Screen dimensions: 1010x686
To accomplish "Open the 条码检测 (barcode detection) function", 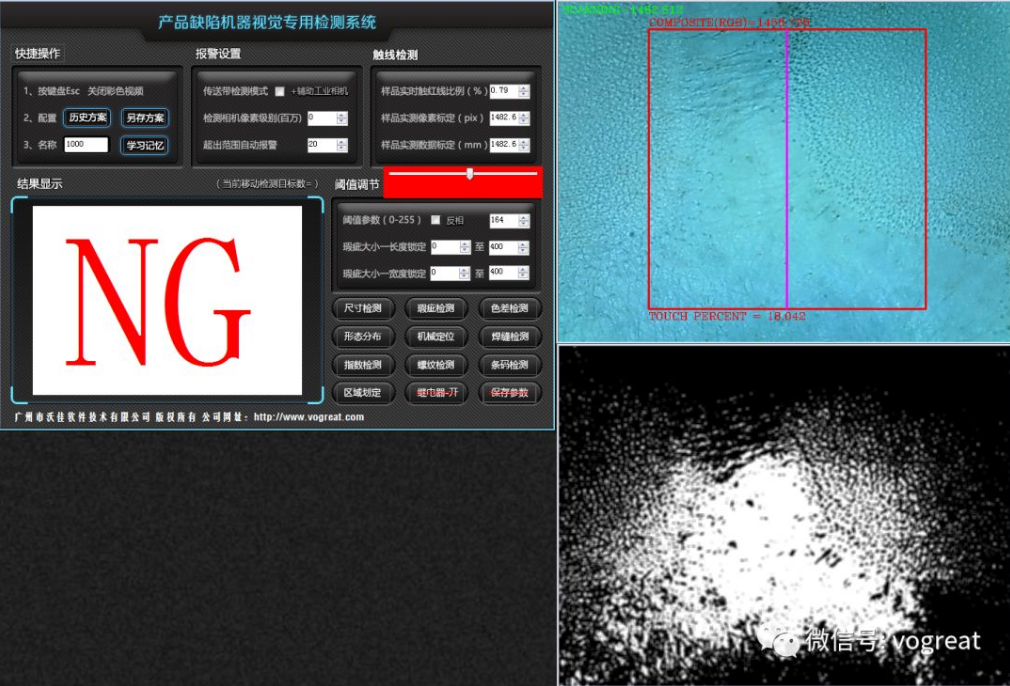I will pos(511,364).
